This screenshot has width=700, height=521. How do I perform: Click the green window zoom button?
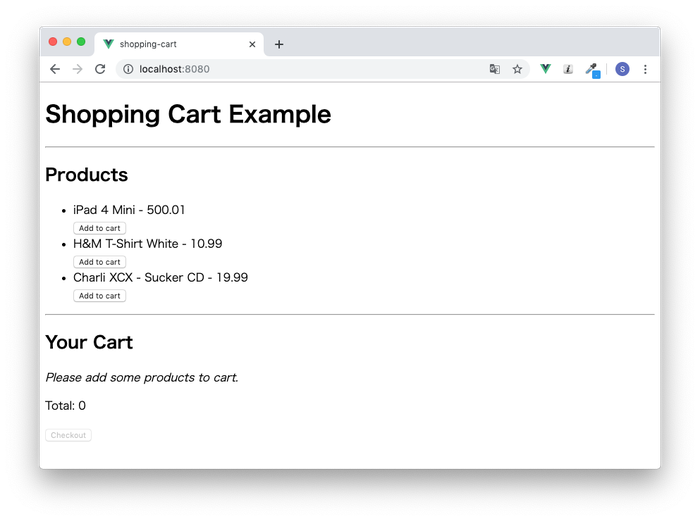81,42
